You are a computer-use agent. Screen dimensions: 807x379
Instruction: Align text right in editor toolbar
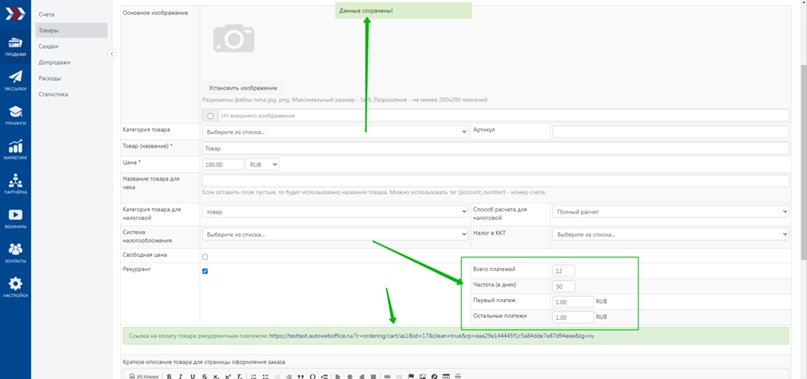pos(362,376)
